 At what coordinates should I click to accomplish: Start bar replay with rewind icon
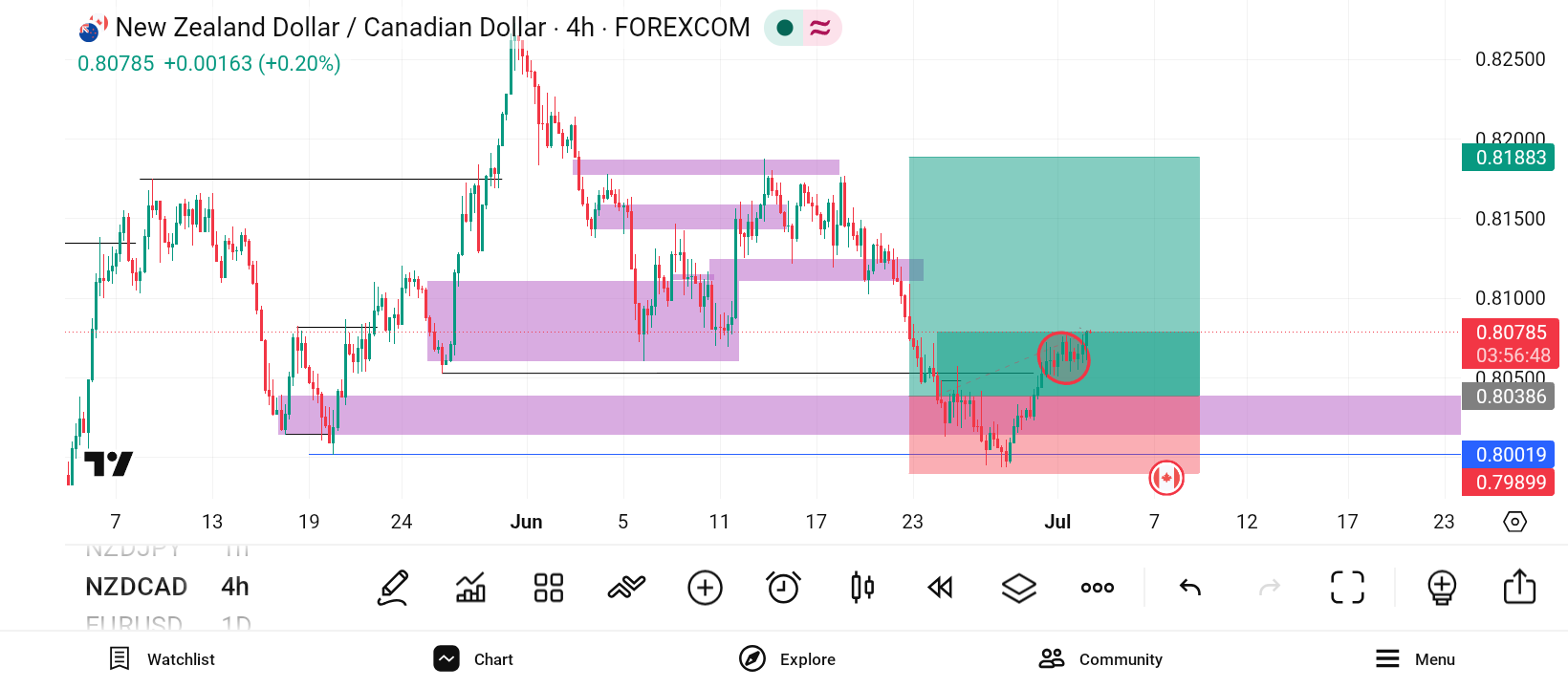(x=941, y=588)
